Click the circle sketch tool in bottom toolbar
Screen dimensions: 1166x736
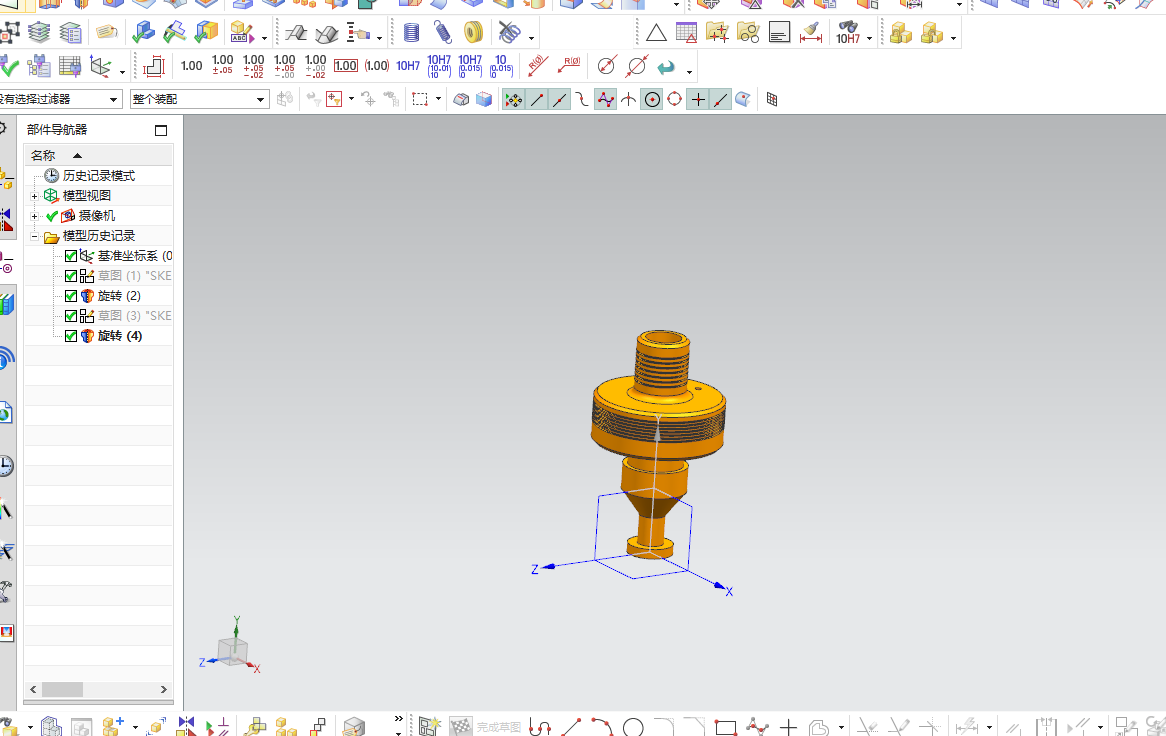point(633,727)
